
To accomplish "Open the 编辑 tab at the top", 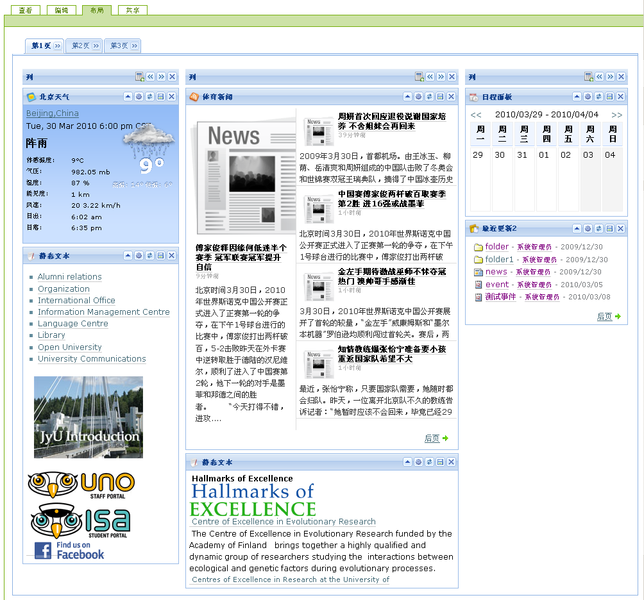I will [62, 9].
